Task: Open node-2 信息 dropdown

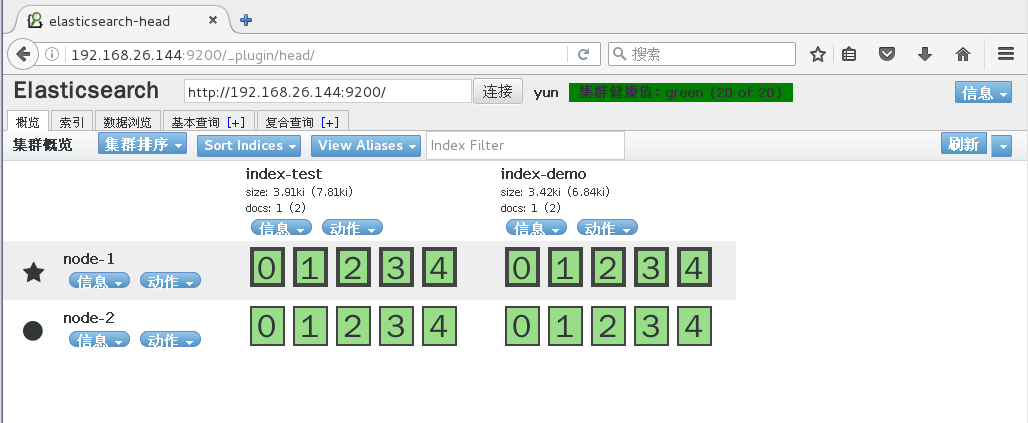Action: 99,340
